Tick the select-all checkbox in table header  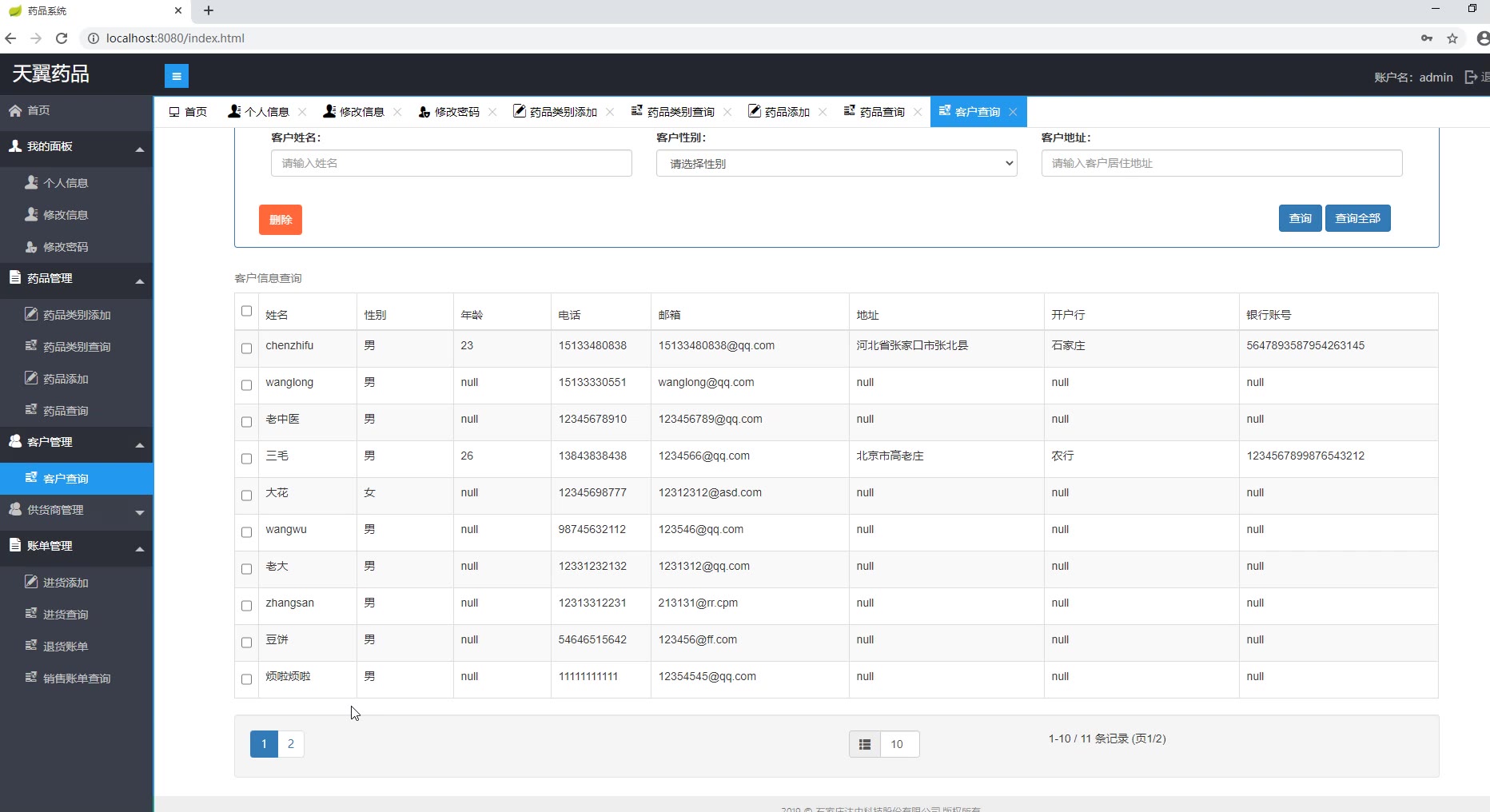pyautogui.click(x=246, y=311)
